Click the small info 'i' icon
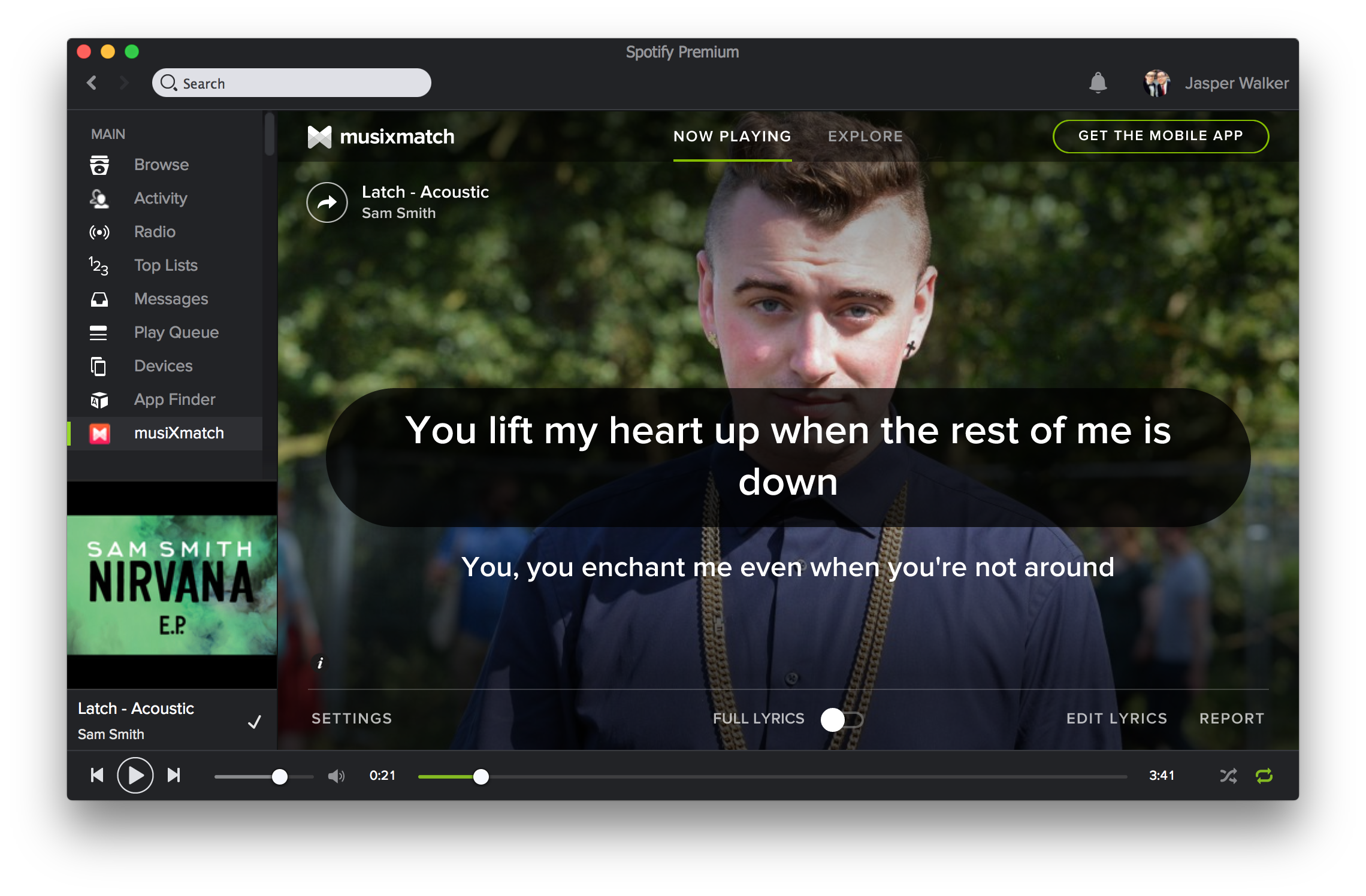The image size is (1366, 896). [x=321, y=662]
